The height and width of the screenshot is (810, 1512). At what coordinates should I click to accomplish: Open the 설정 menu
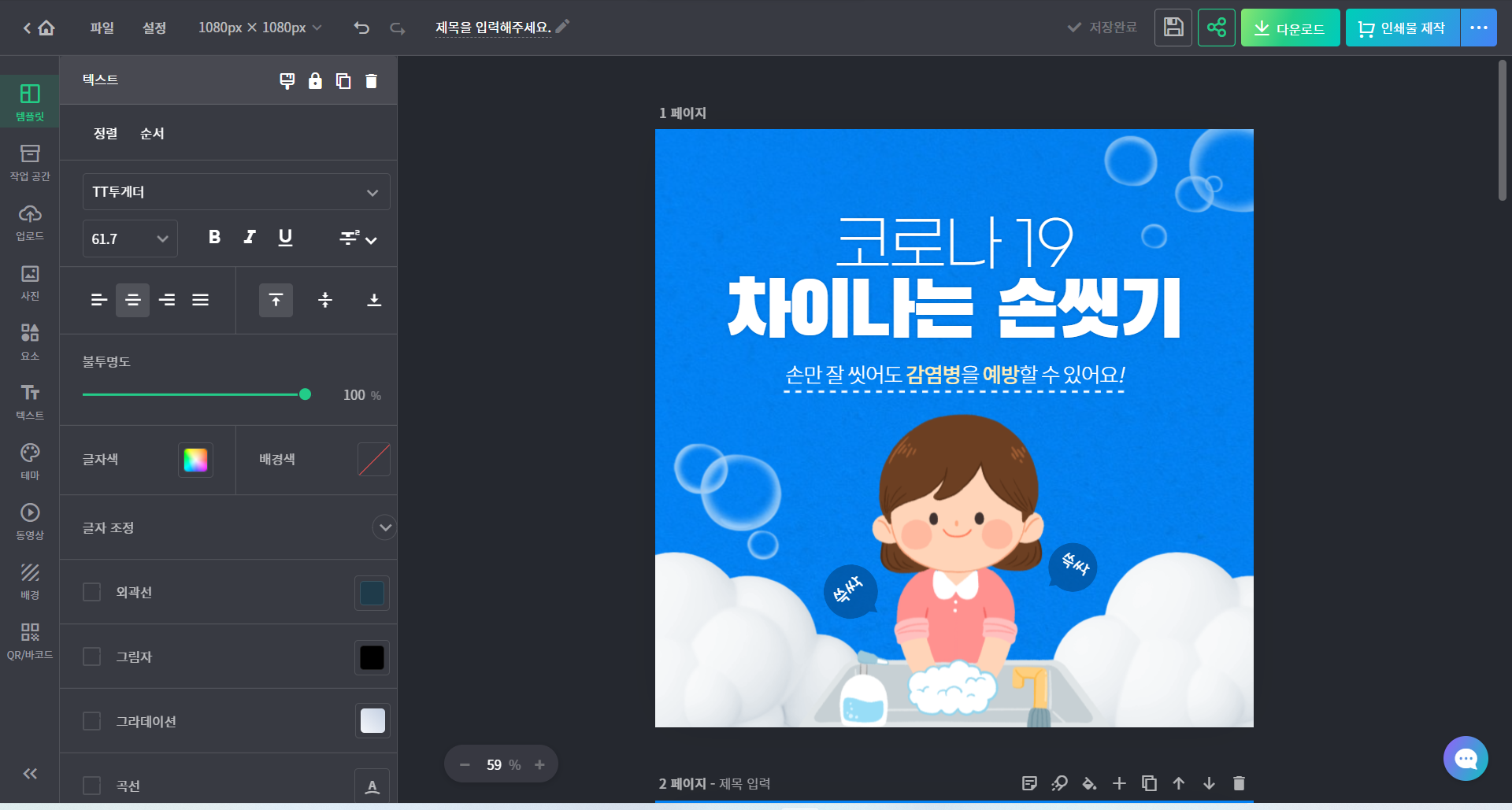click(154, 28)
